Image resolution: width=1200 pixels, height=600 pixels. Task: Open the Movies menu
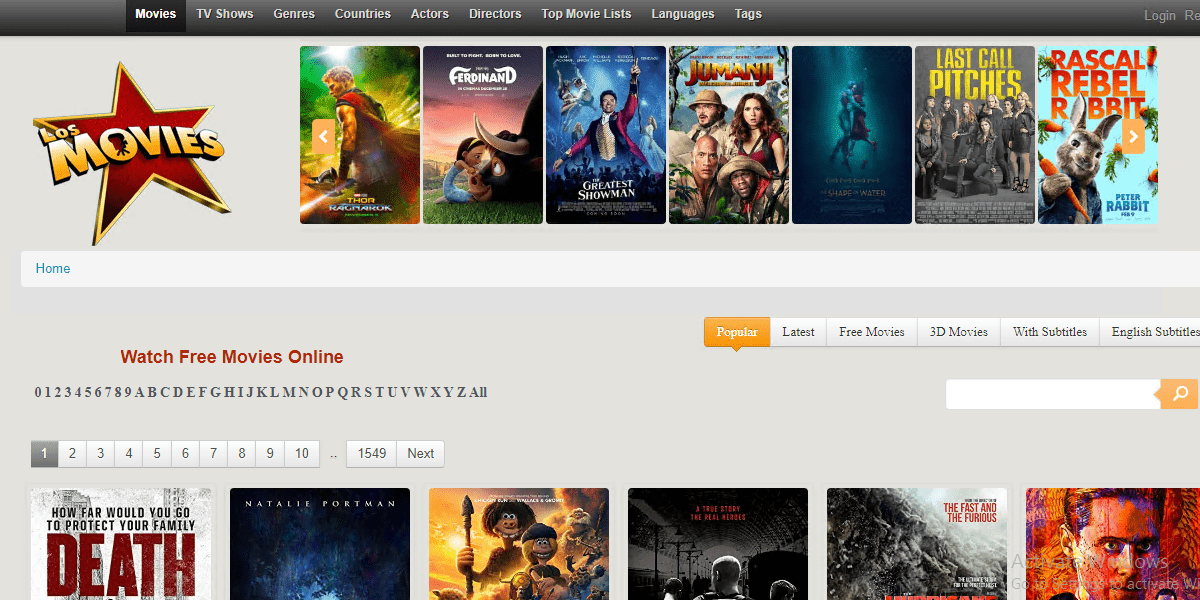[x=155, y=15]
